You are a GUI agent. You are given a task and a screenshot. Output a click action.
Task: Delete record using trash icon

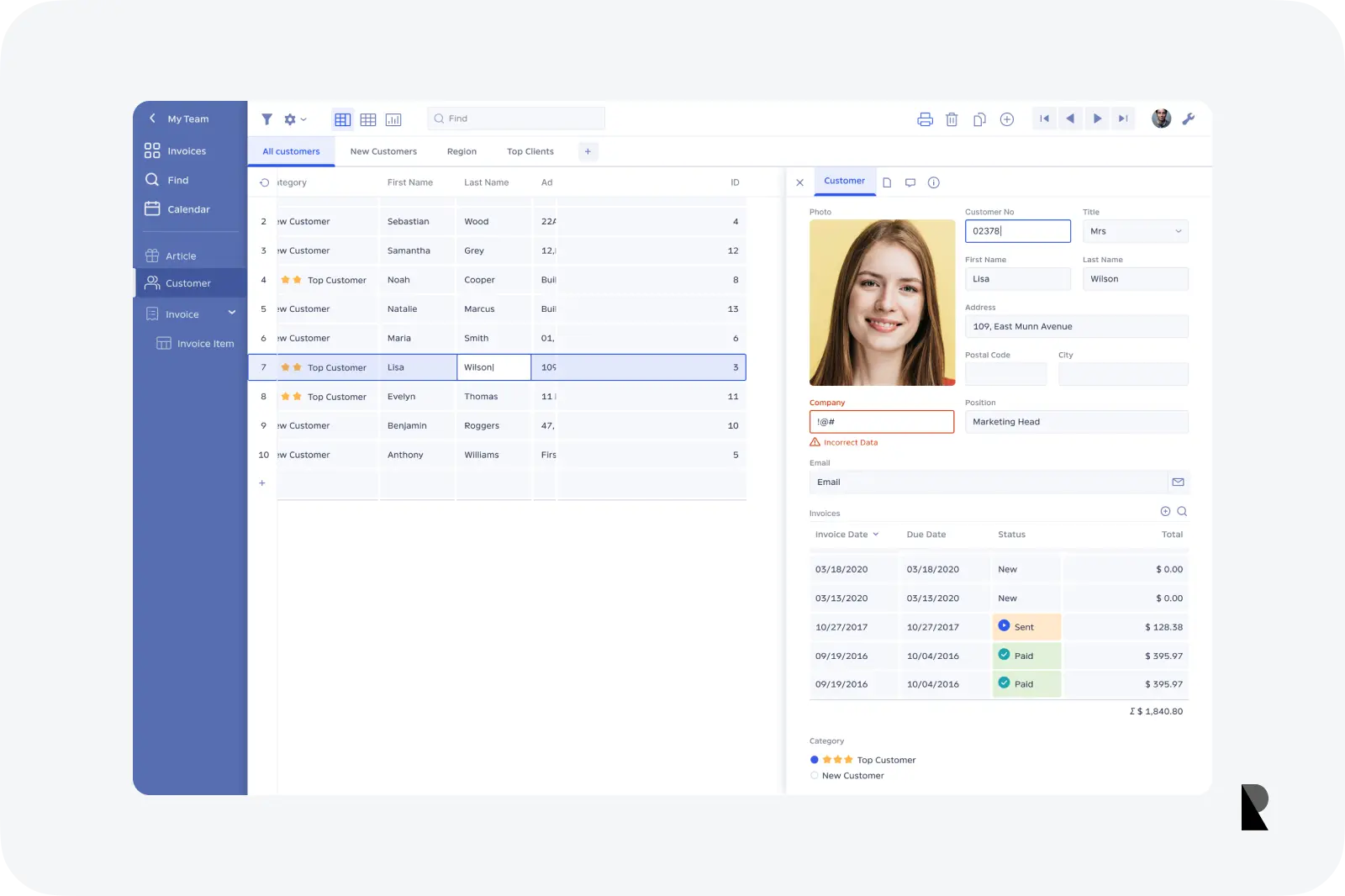click(x=952, y=119)
